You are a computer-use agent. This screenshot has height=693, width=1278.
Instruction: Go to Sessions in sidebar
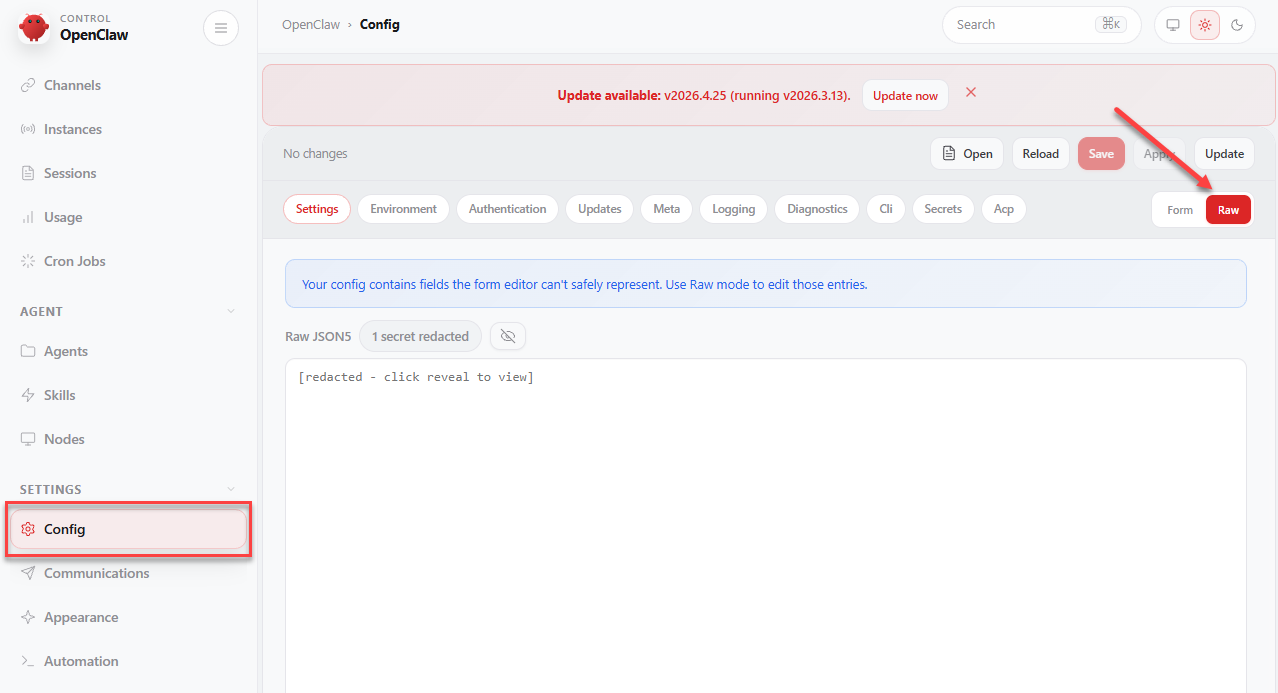click(x=70, y=173)
